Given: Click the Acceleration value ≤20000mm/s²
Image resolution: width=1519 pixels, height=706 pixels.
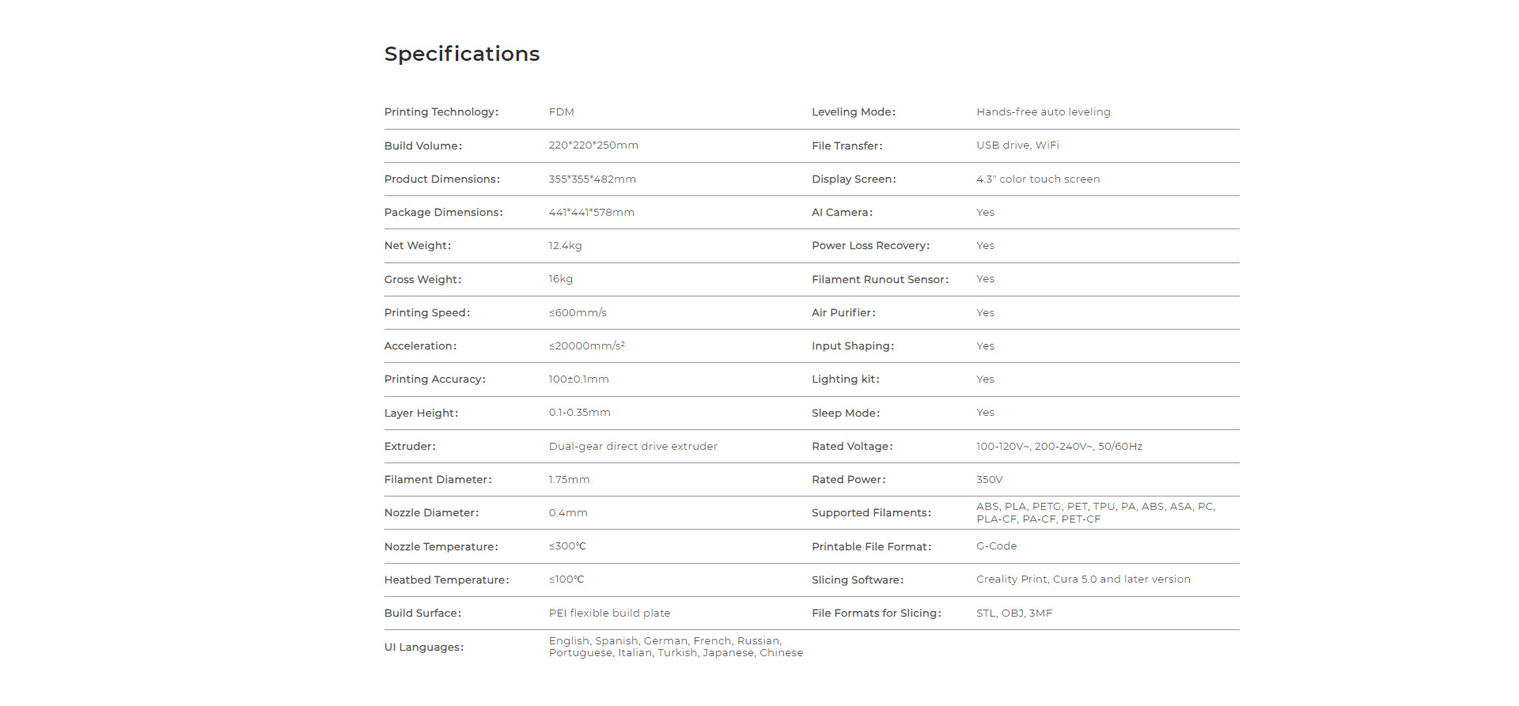Looking at the screenshot, I should [x=587, y=346].
